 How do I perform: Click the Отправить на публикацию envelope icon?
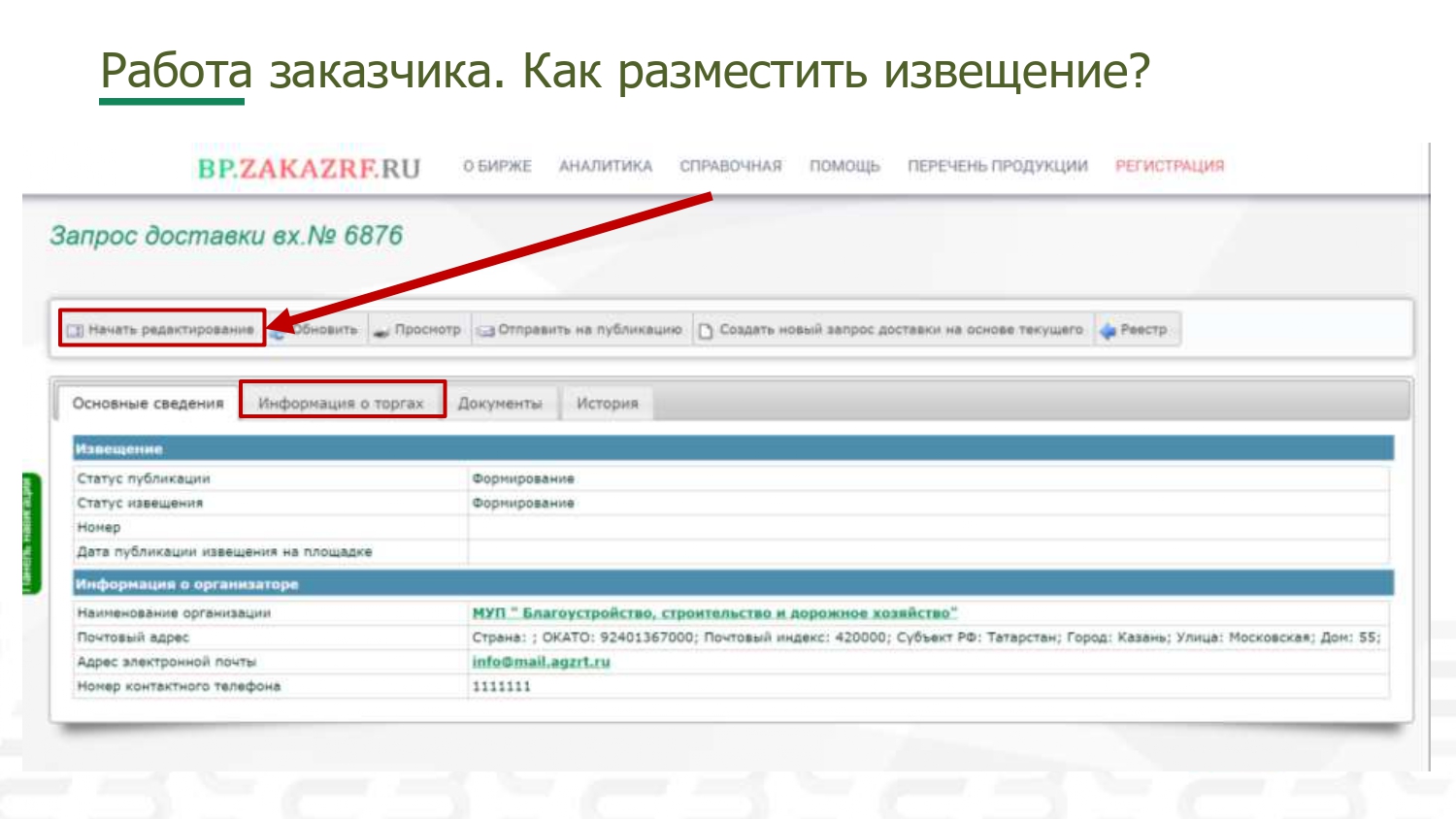(485, 332)
